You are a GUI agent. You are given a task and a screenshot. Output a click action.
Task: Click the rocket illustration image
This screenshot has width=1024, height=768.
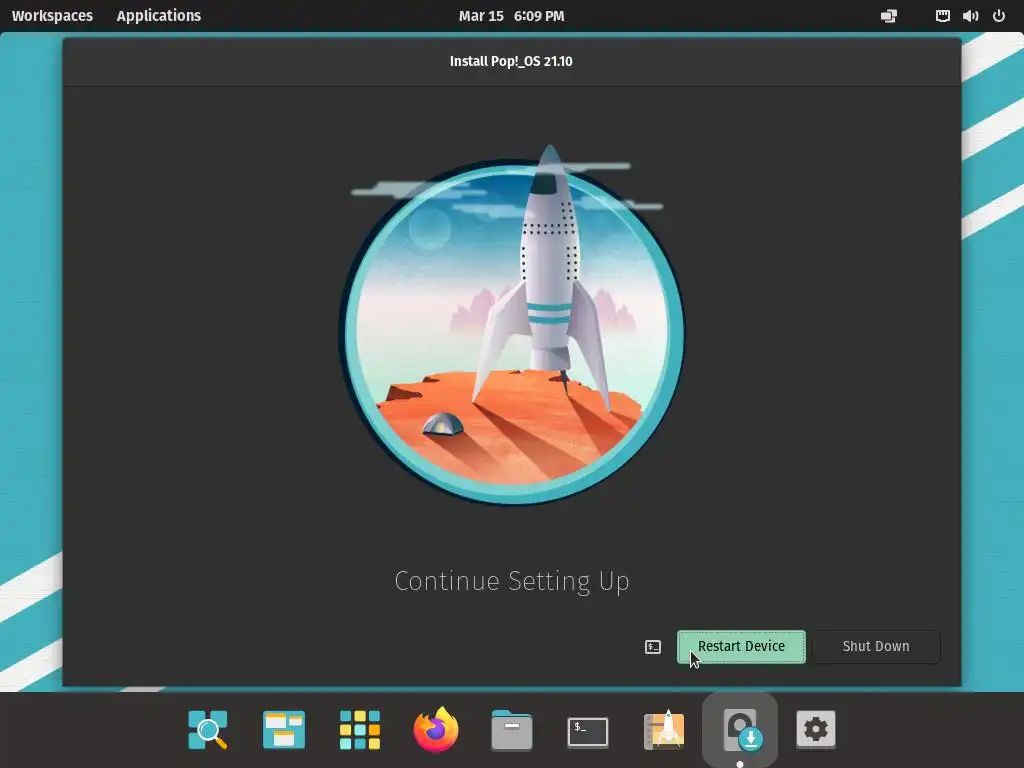pyautogui.click(x=511, y=325)
